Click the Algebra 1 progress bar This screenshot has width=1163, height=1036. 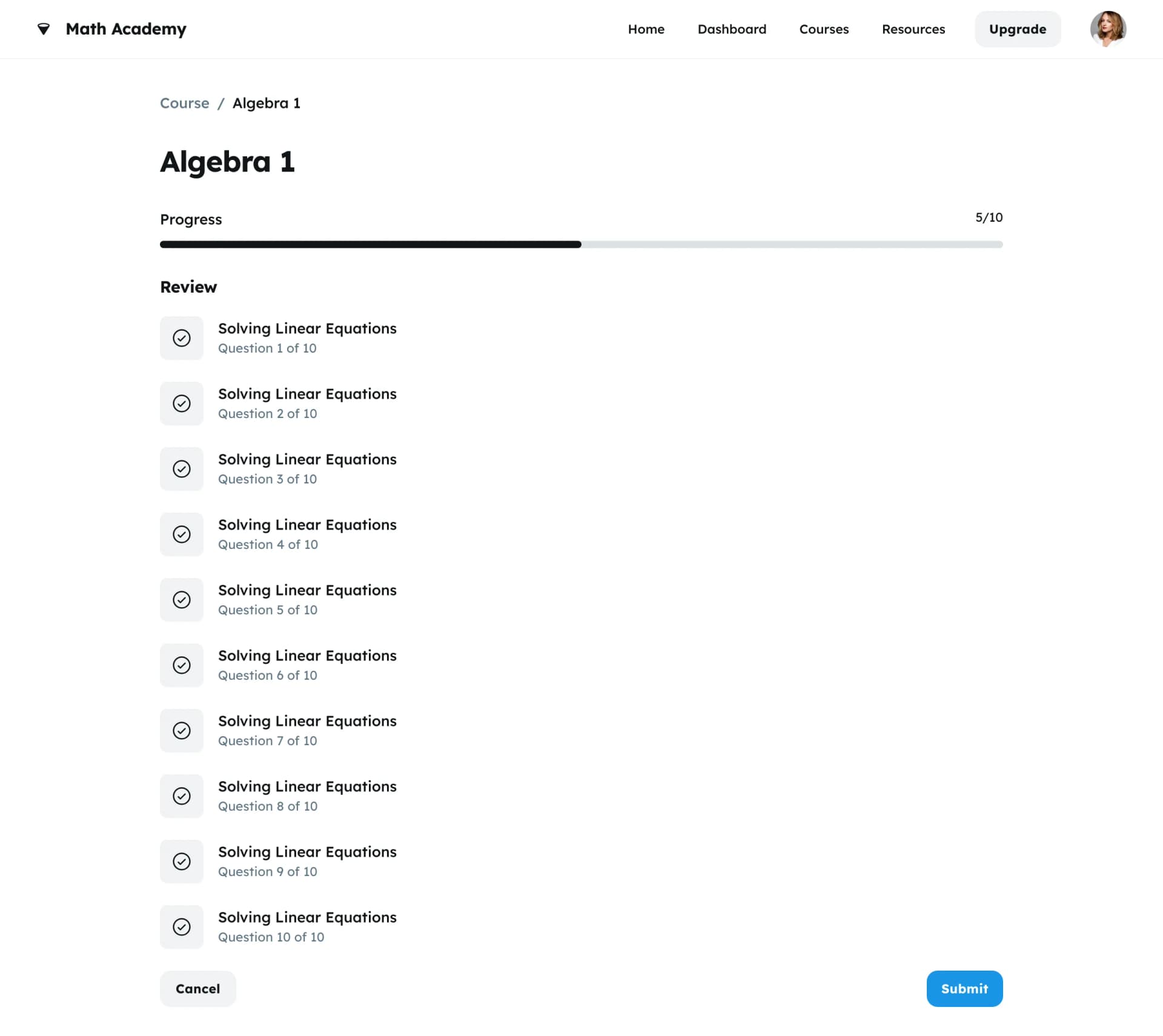581,245
